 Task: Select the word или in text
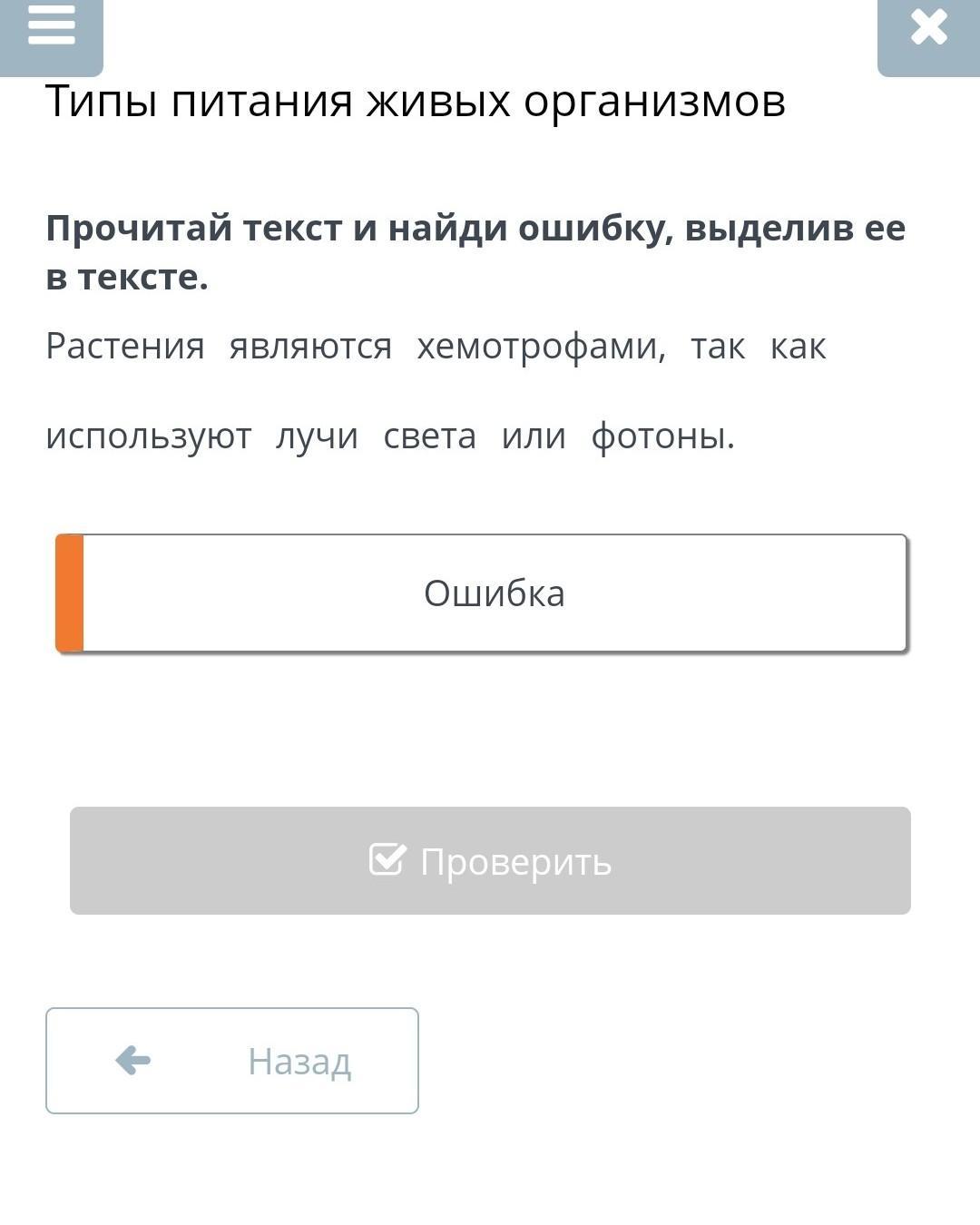click(x=534, y=436)
